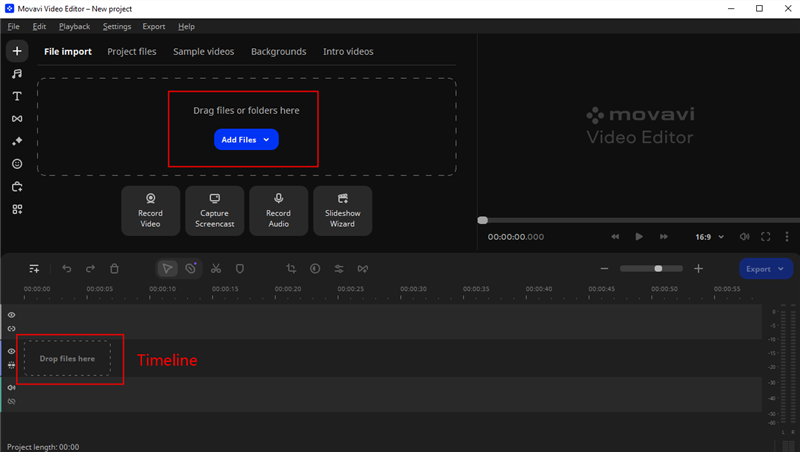This screenshot has height=452, width=800.
Task: Open the Color adjustments circle icon
Action: (315, 269)
